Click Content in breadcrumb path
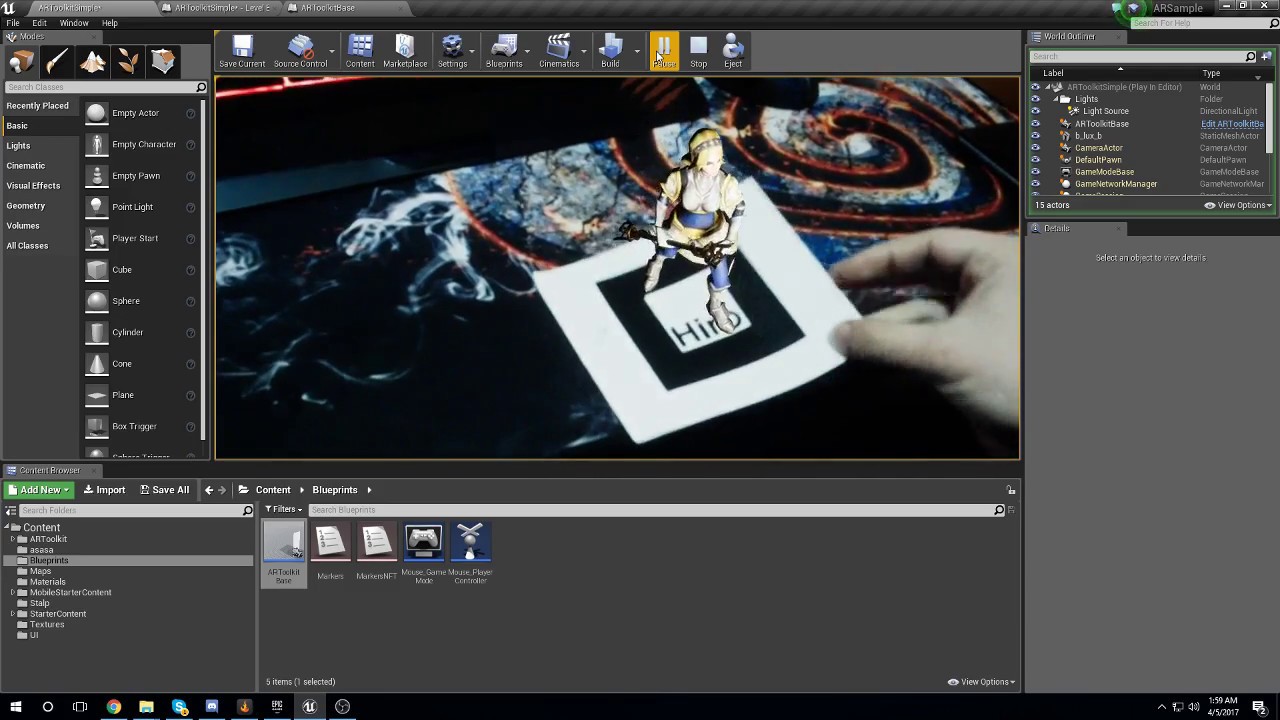This screenshot has width=1280, height=720. pos(272,490)
